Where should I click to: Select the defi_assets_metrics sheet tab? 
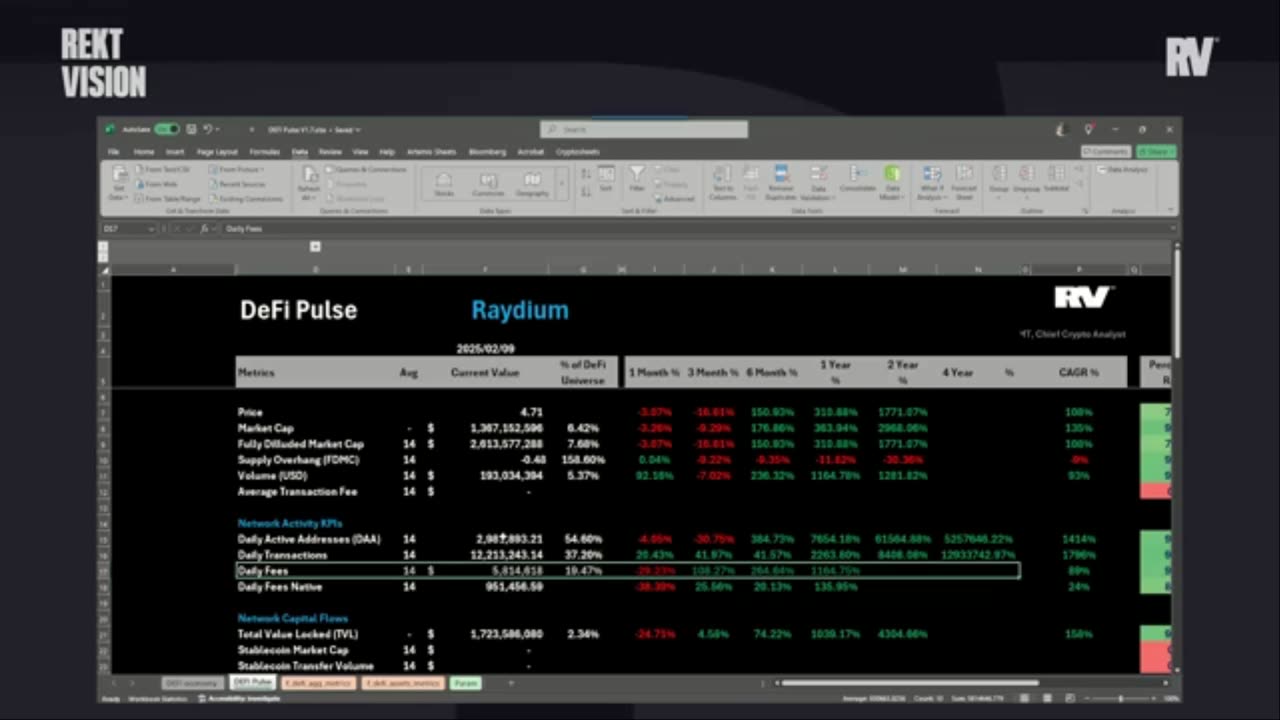point(402,682)
